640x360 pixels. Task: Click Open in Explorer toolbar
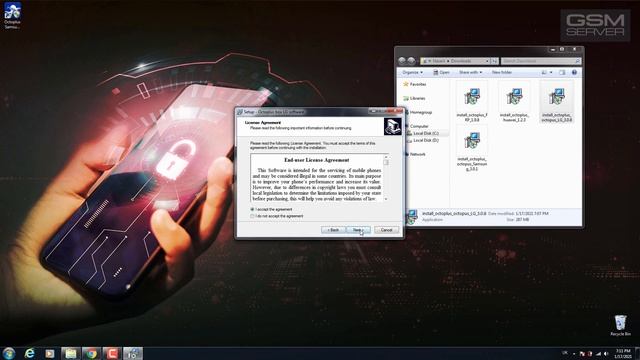(441, 72)
